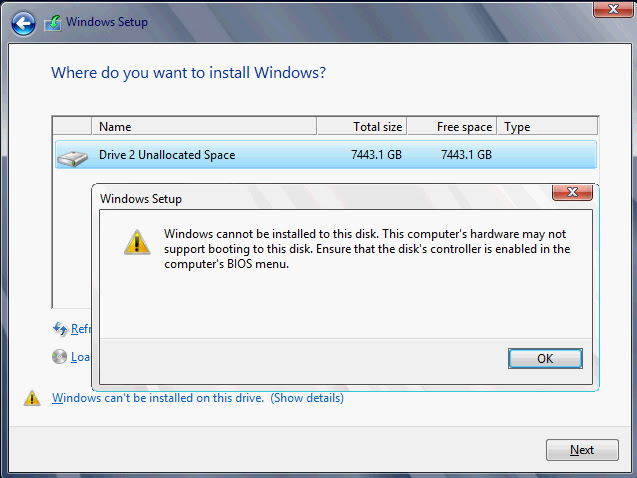Click the Load driver disc icon
This screenshot has height=478, width=637.
pos(59,357)
